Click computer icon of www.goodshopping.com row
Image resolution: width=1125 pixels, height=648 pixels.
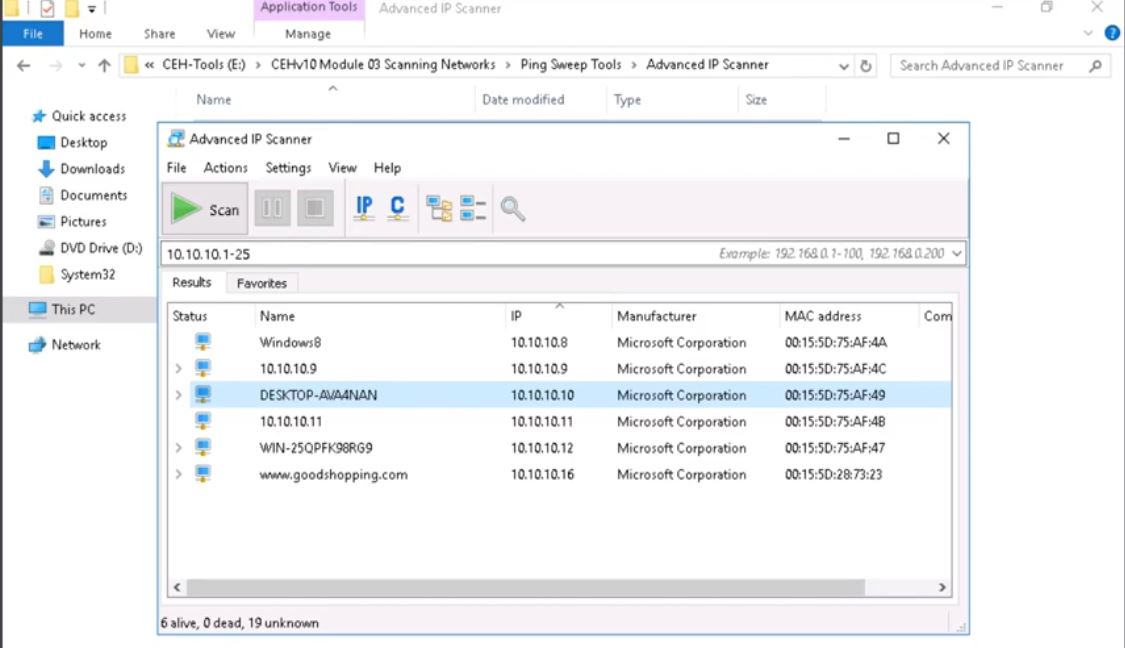[x=203, y=474]
